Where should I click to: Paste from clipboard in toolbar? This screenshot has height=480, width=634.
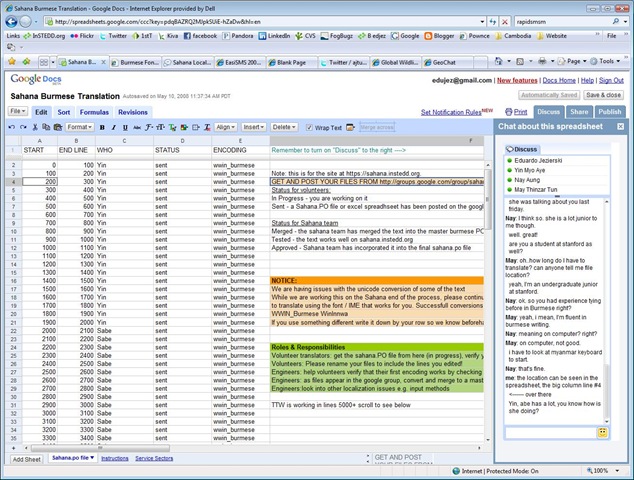pos(58,127)
